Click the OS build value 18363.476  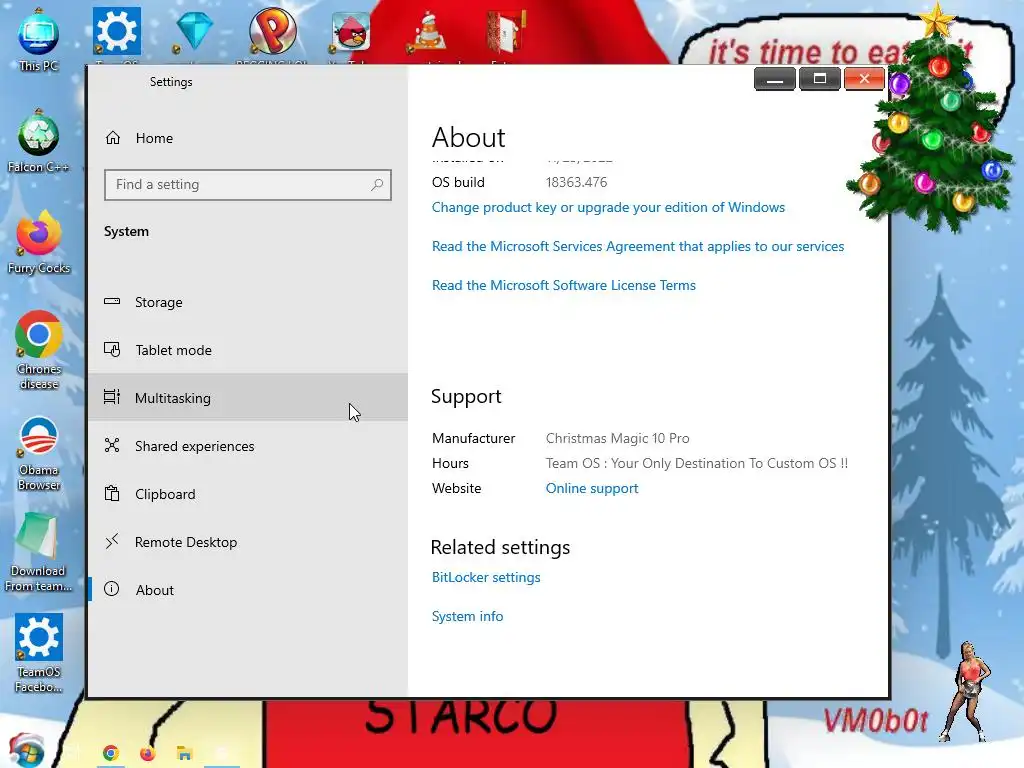(x=577, y=182)
